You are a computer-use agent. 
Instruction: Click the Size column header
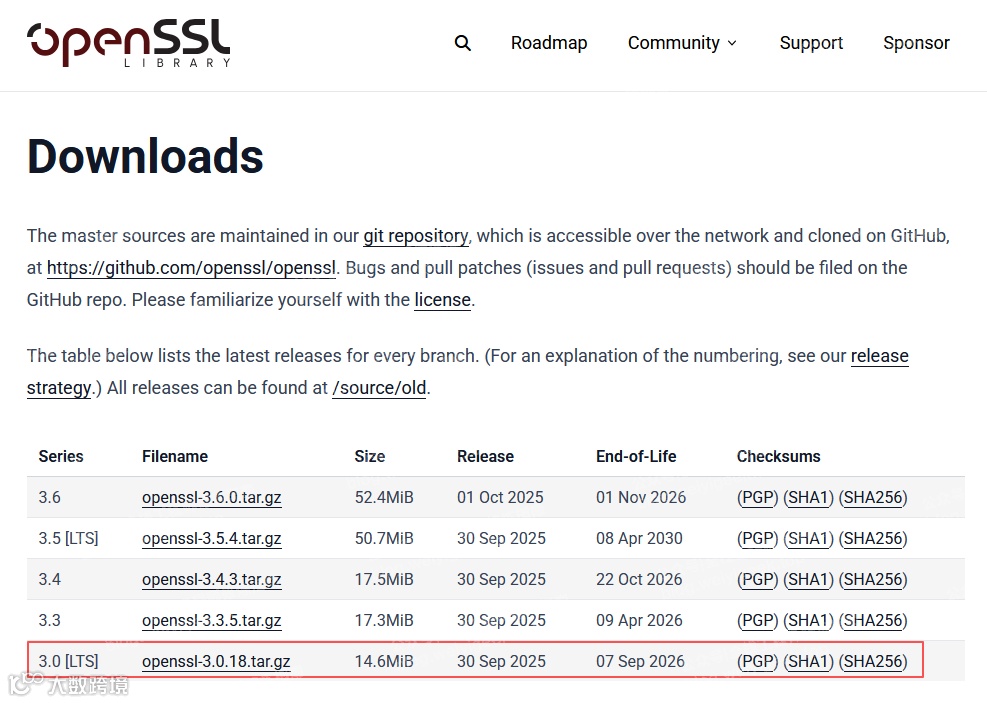(x=369, y=456)
